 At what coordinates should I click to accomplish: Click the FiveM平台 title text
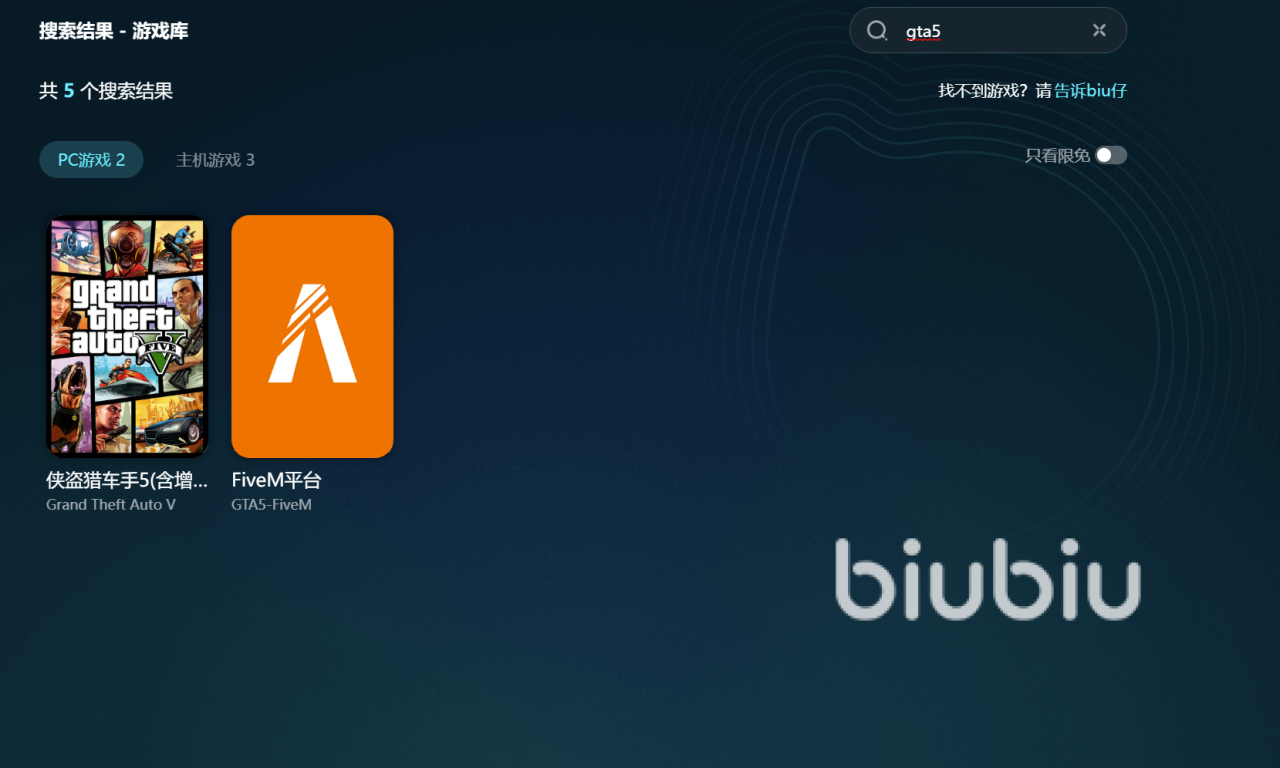point(276,480)
